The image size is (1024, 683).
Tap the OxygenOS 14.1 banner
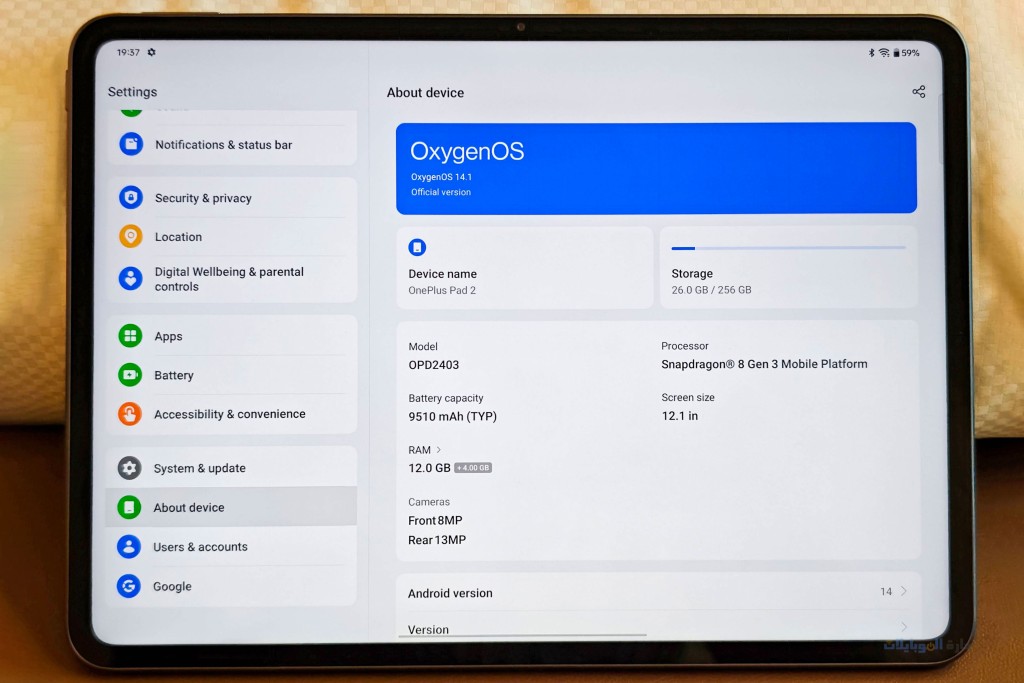point(656,168)
